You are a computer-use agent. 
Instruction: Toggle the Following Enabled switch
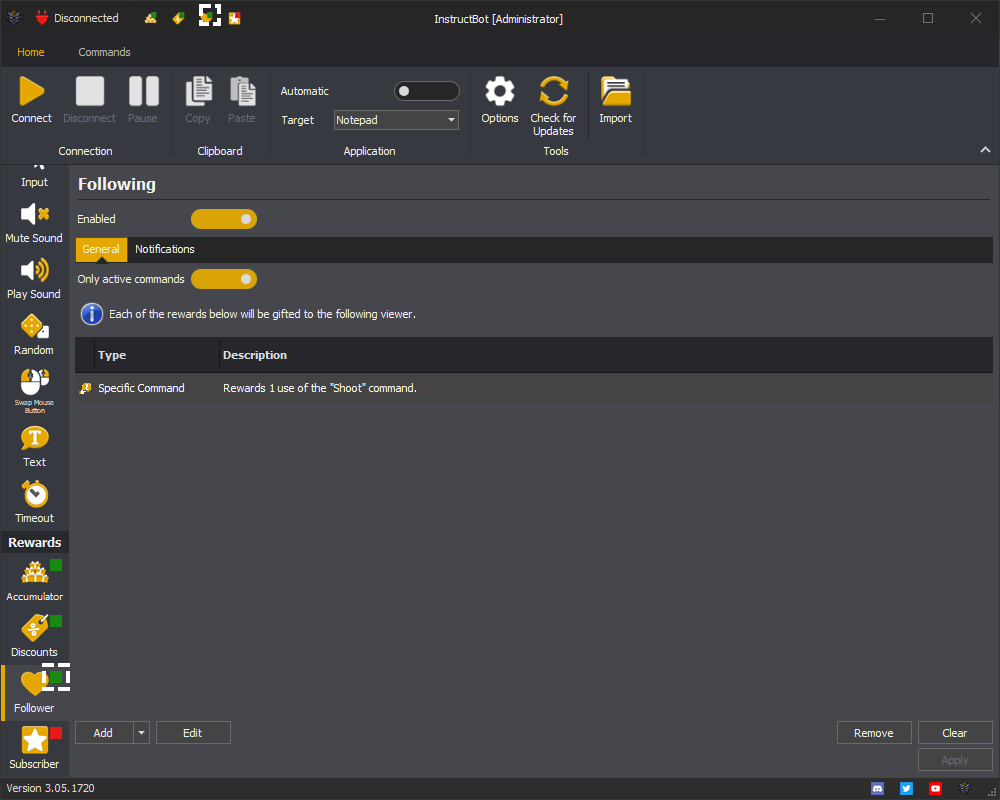tap(224, 219)
